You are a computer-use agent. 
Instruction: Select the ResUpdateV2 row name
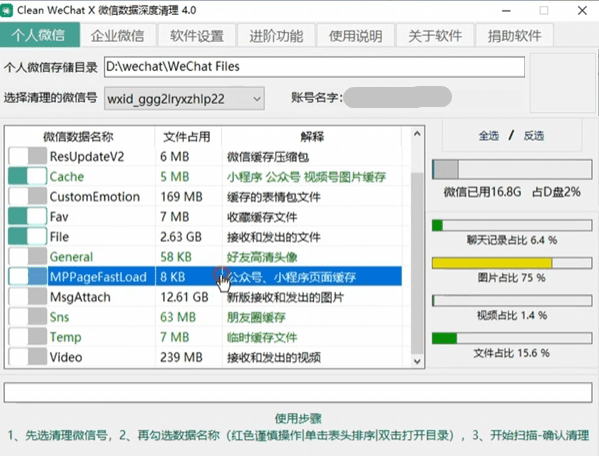(x=87, y=157)
